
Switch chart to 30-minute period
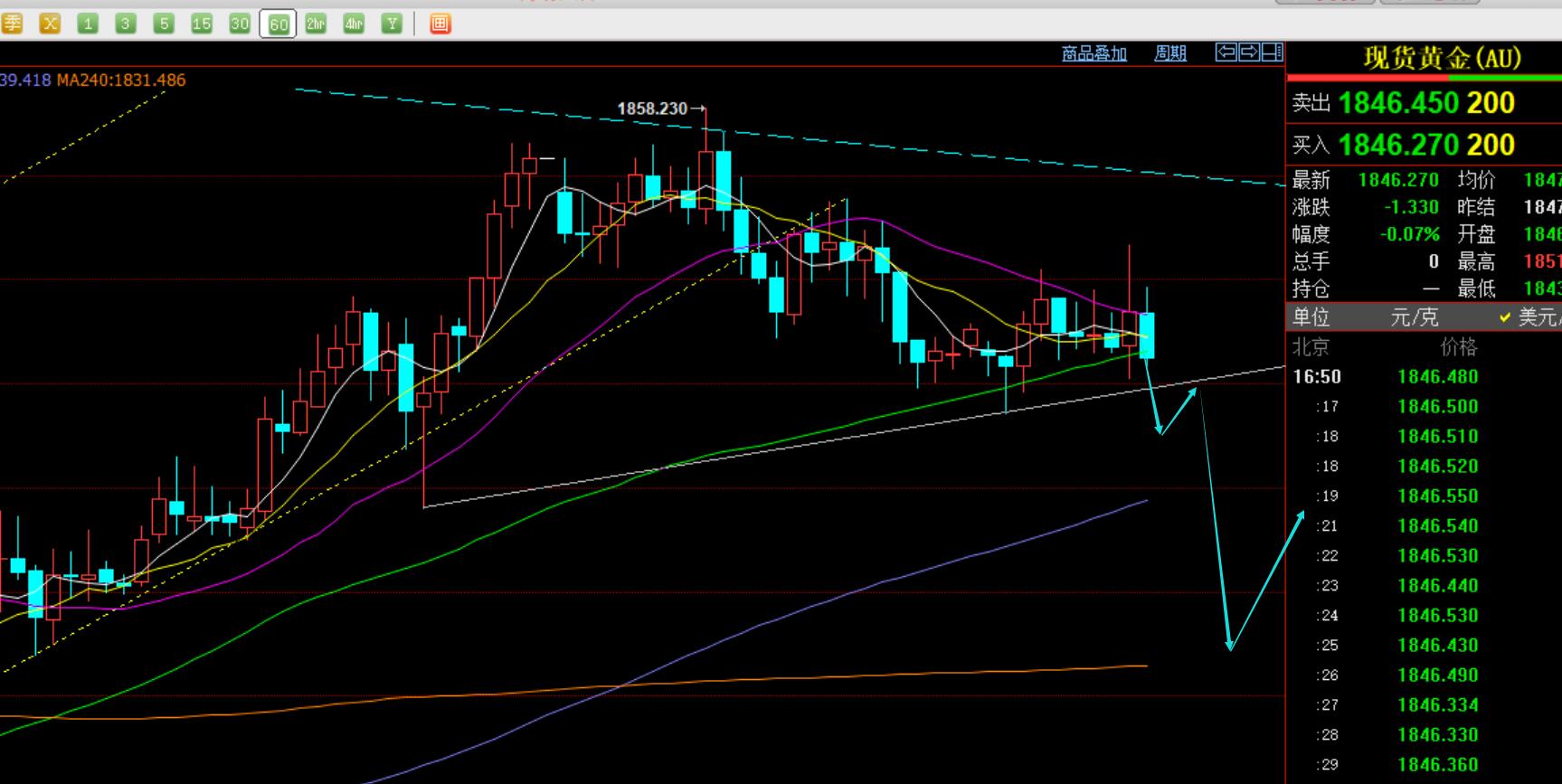pyautogui.click(x=240, y=24)
